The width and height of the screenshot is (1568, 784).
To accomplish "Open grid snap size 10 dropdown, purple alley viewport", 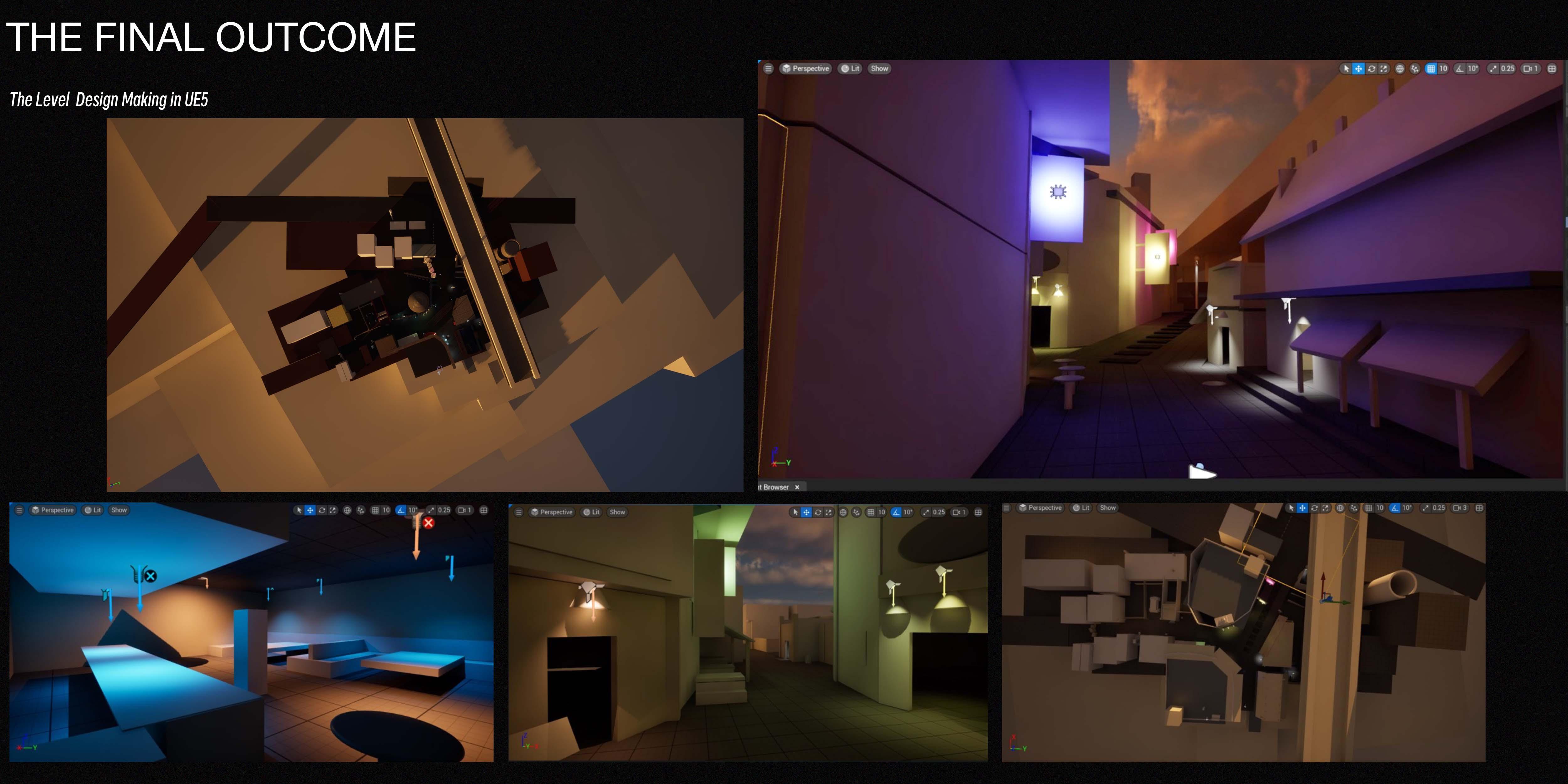I will point(1443,69).
